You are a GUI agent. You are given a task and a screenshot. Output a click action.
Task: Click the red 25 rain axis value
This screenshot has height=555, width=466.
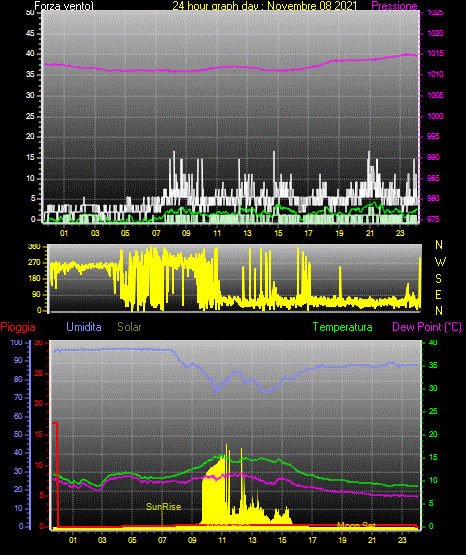tap(39, 373)
